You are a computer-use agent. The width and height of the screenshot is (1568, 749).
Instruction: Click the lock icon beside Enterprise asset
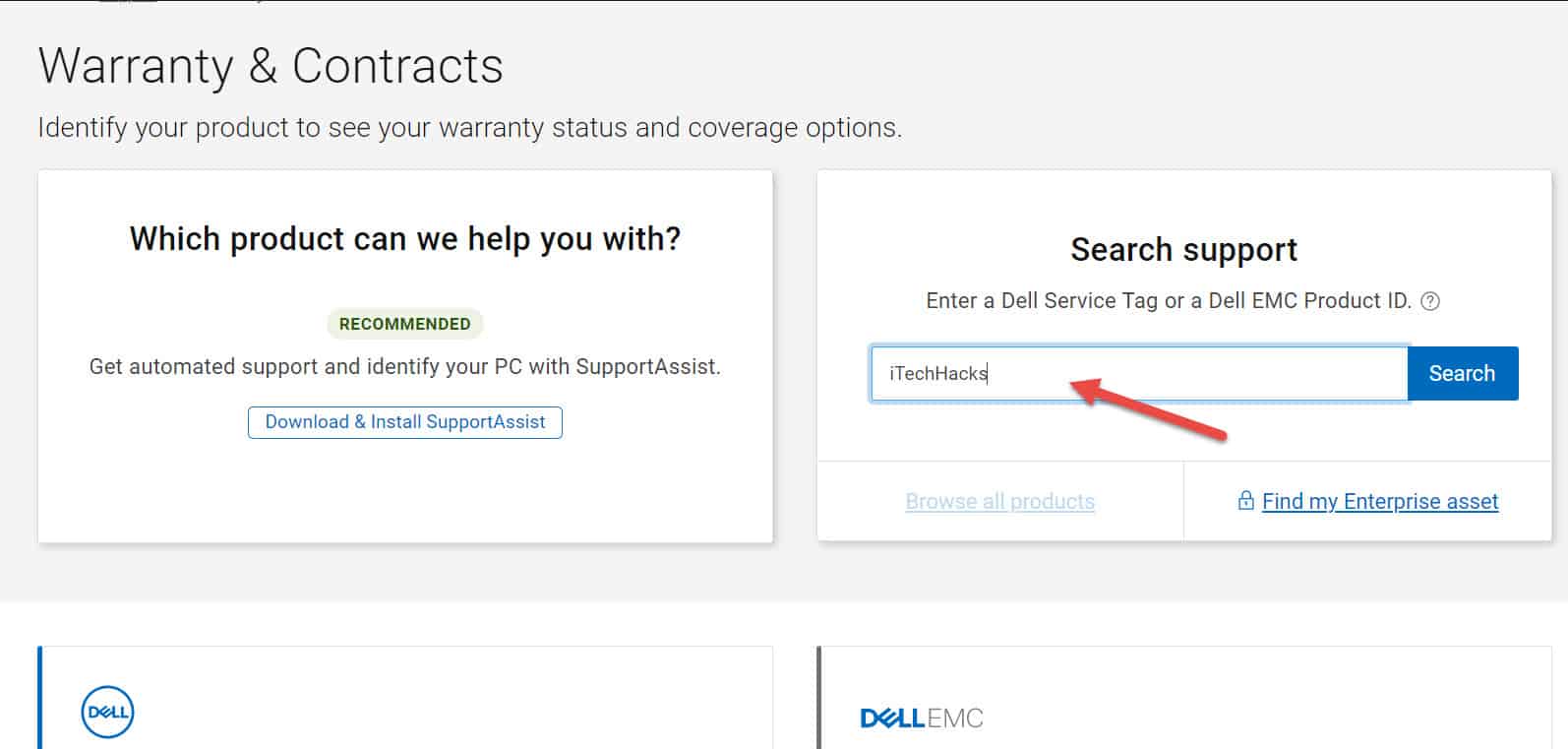1245,501
